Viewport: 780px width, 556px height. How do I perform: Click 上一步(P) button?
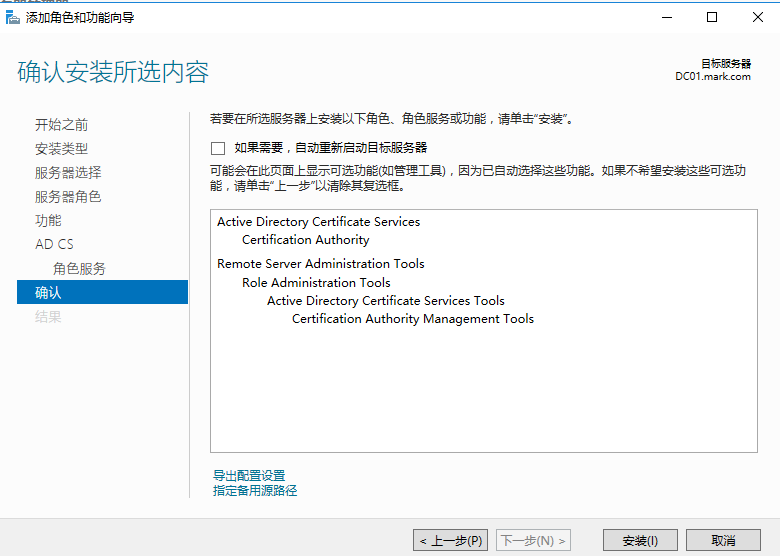coord(450,540)
